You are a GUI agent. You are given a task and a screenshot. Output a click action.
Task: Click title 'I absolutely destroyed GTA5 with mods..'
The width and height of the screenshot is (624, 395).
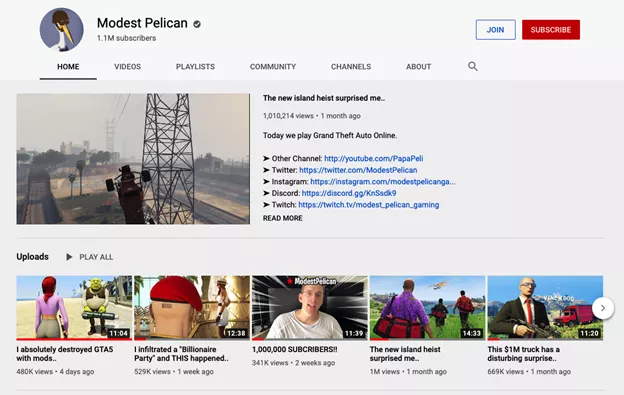click(x=65, y=354)
